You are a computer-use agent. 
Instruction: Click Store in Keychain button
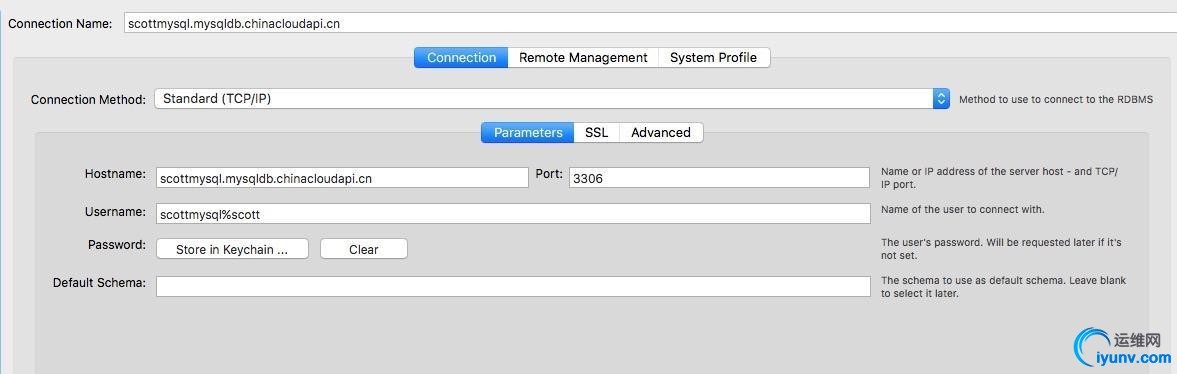(232, 249)
